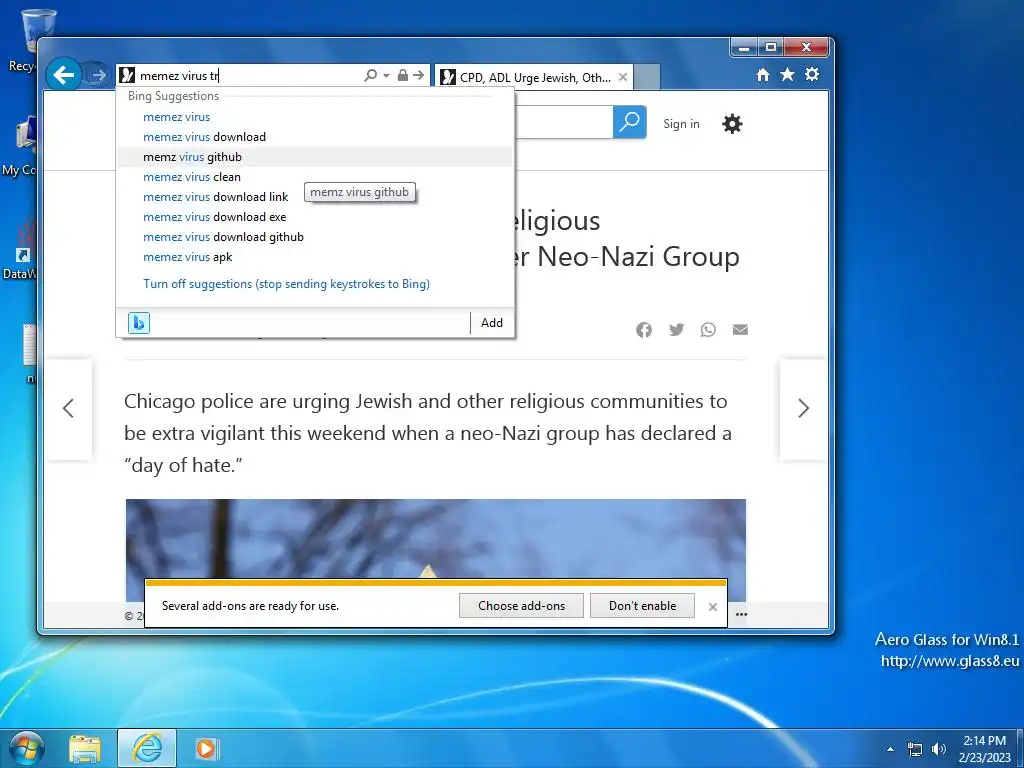Open a new tab button
Screen dimensions: 1024x768
click(x=647, y=77)
